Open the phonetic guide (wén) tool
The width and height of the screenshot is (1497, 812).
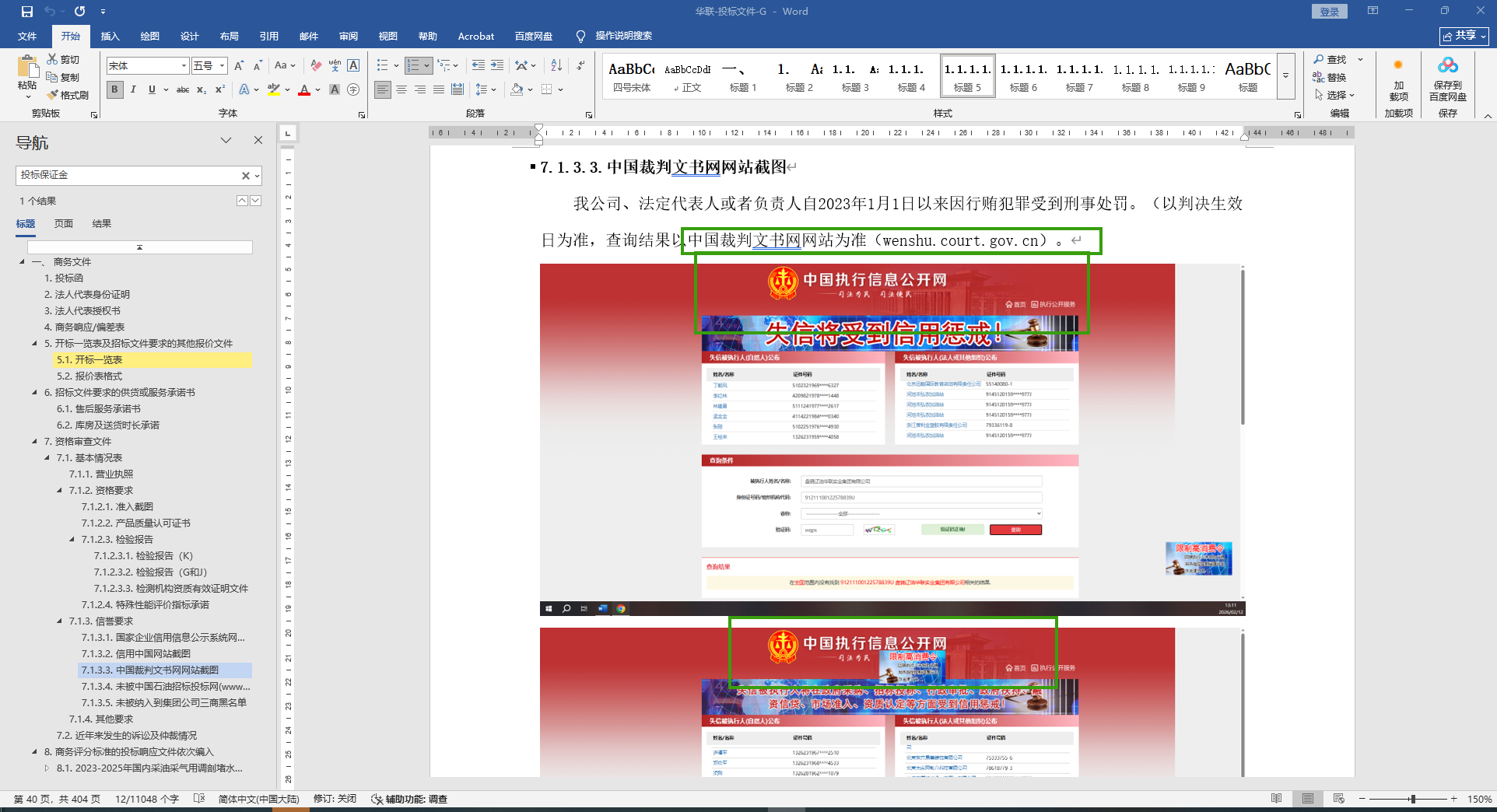tap(335, 66)
